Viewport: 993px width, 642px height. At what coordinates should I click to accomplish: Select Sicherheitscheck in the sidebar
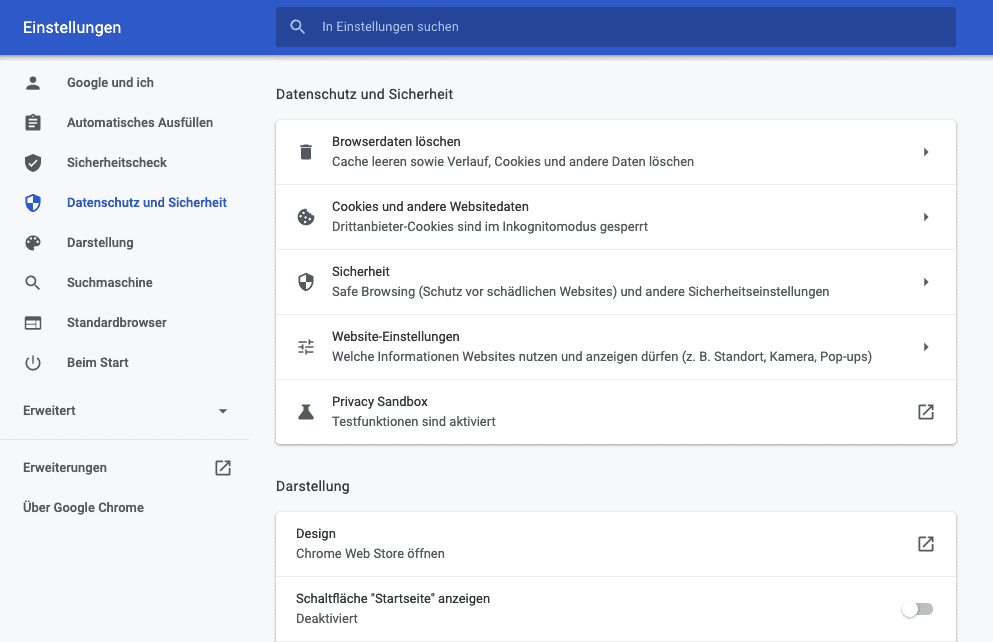(117, 163)
